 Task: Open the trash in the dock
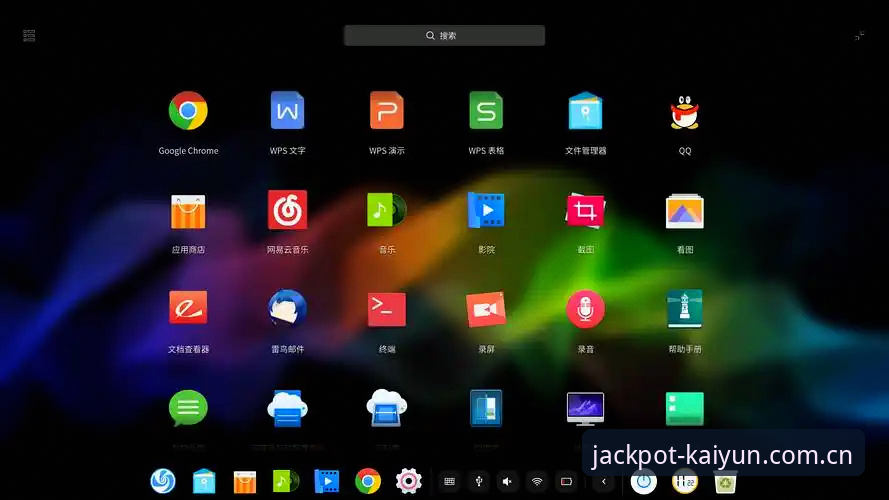tap(725, 482)
